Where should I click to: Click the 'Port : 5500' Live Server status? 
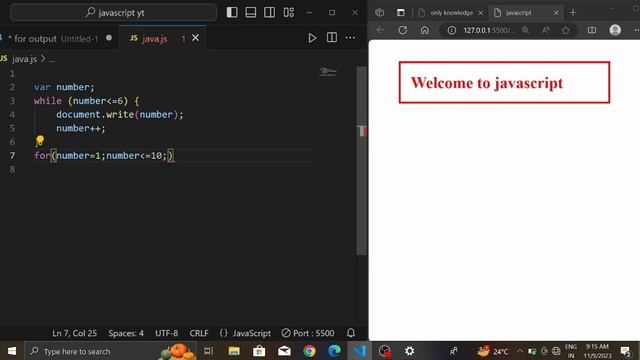coord(308,333)
